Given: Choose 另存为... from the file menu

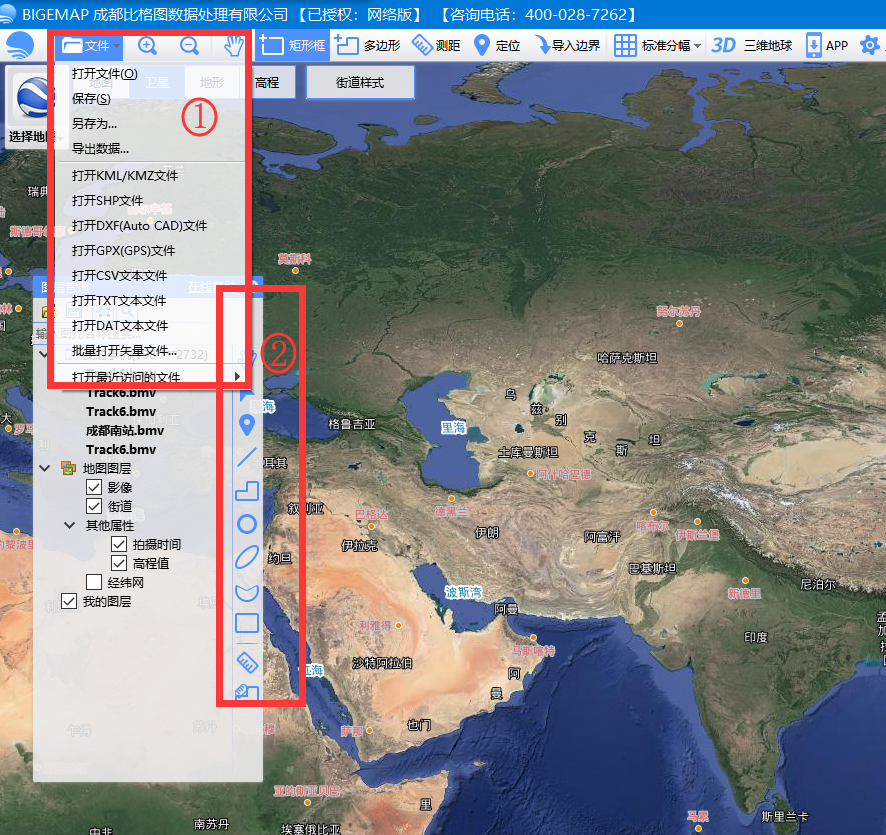Looking at the screenshot, I should 94,123.
